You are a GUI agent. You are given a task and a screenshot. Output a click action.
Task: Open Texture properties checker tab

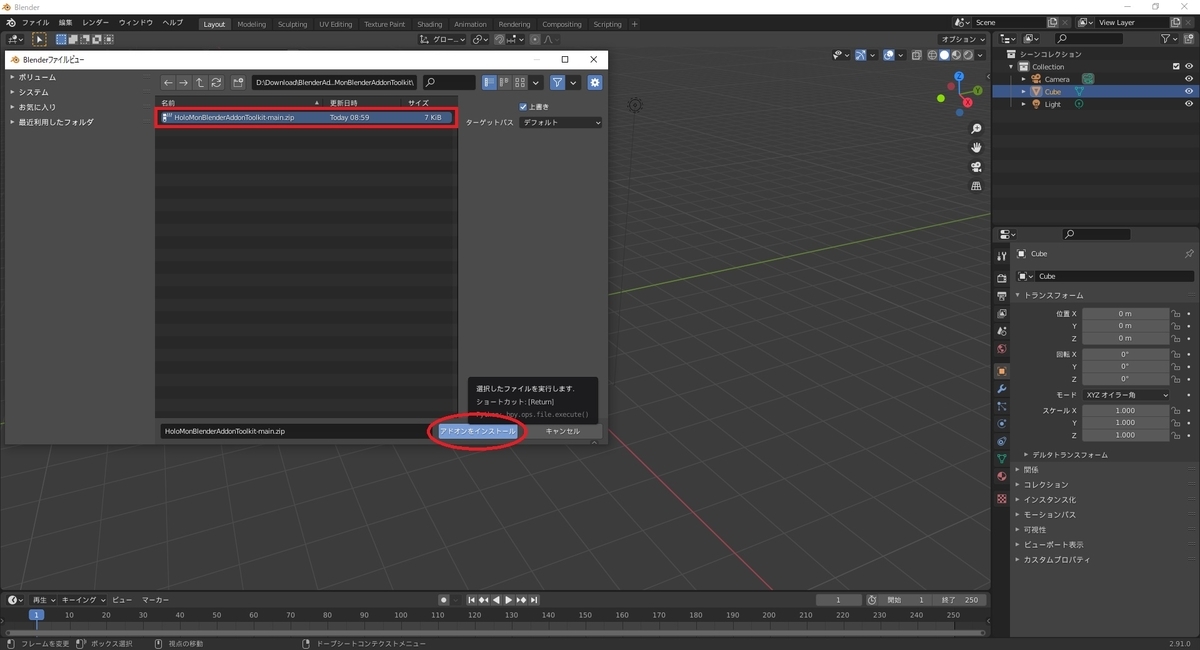tap(1001, 498)
